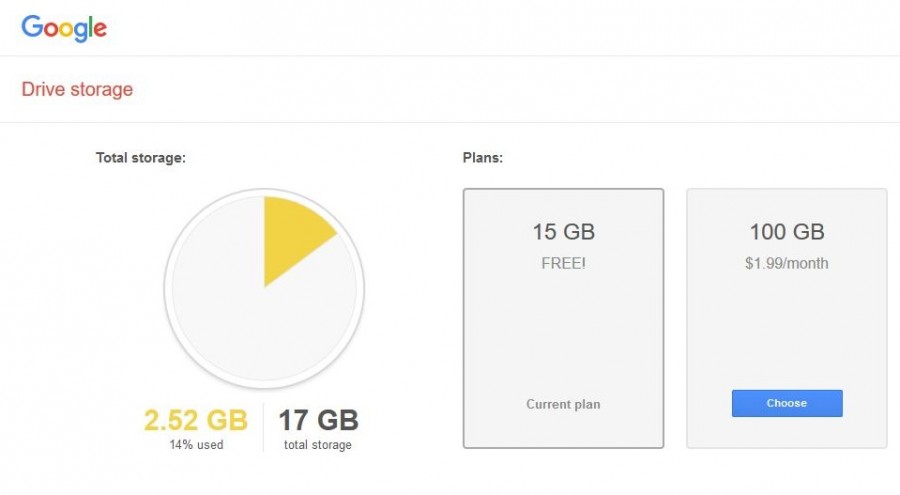The image size is (900, 495).
Task: Select the 100 GB plan card
Action: point(787,318)
